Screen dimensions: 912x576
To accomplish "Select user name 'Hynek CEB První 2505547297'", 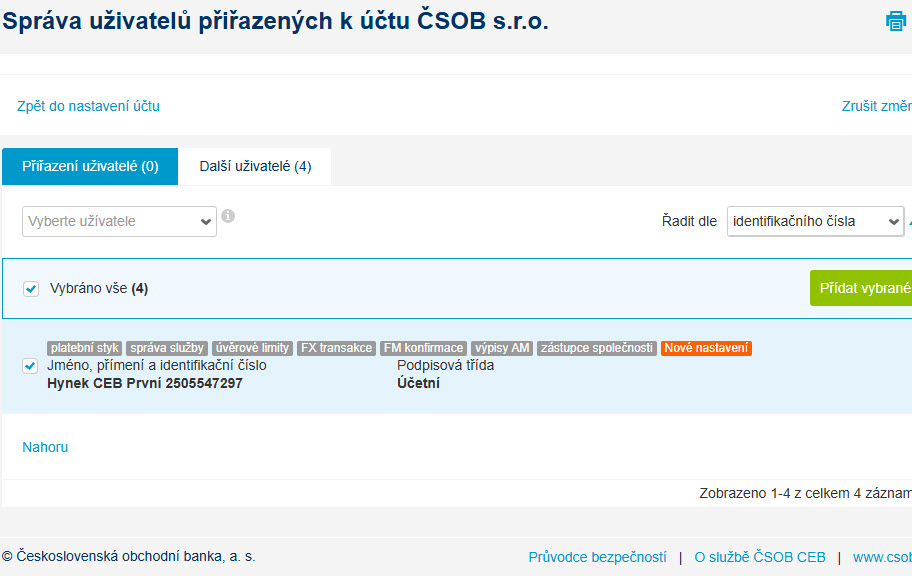I will point(145,383).
